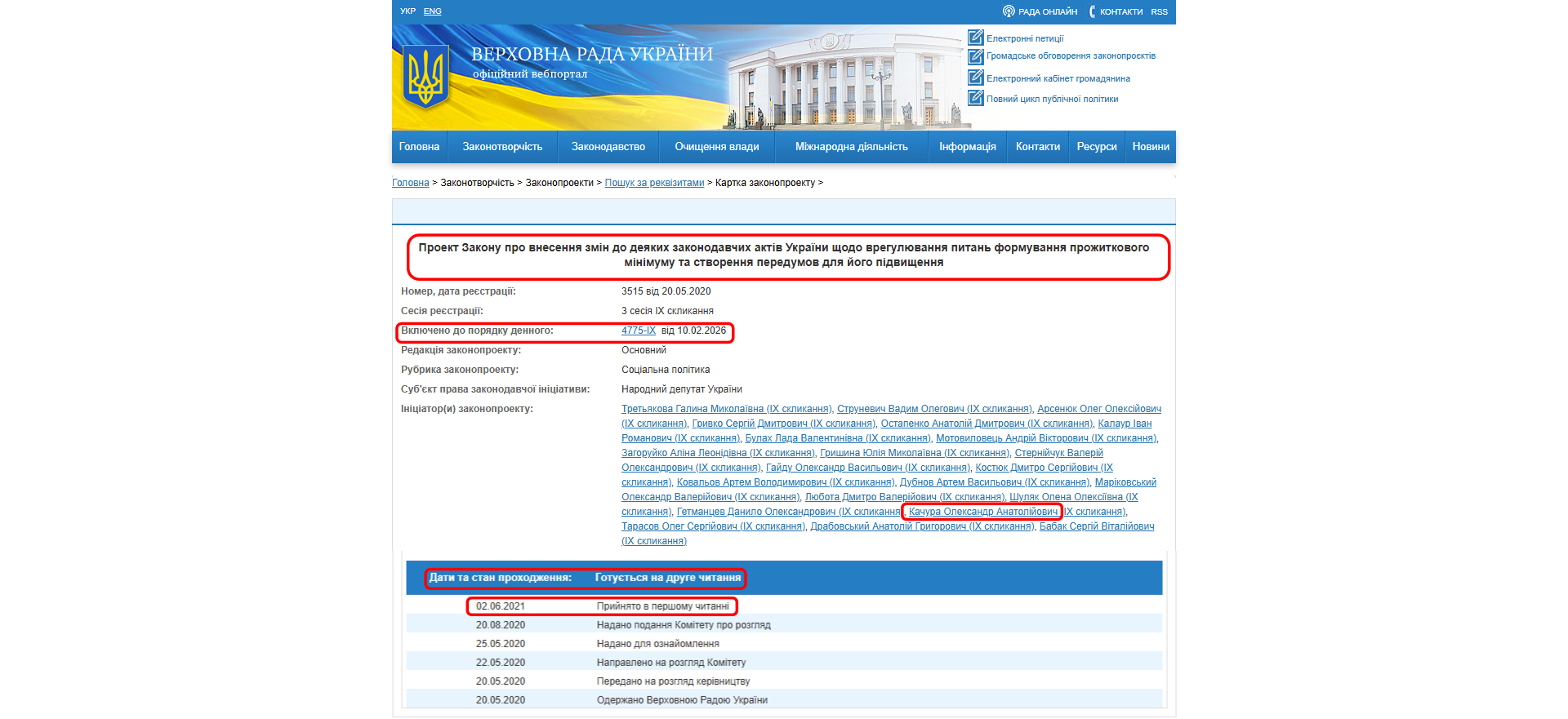Click the Головна breadcrumb link
The width and height of the screenshot is (1568, 719).
pyautogui.click(x=410, y=183)
